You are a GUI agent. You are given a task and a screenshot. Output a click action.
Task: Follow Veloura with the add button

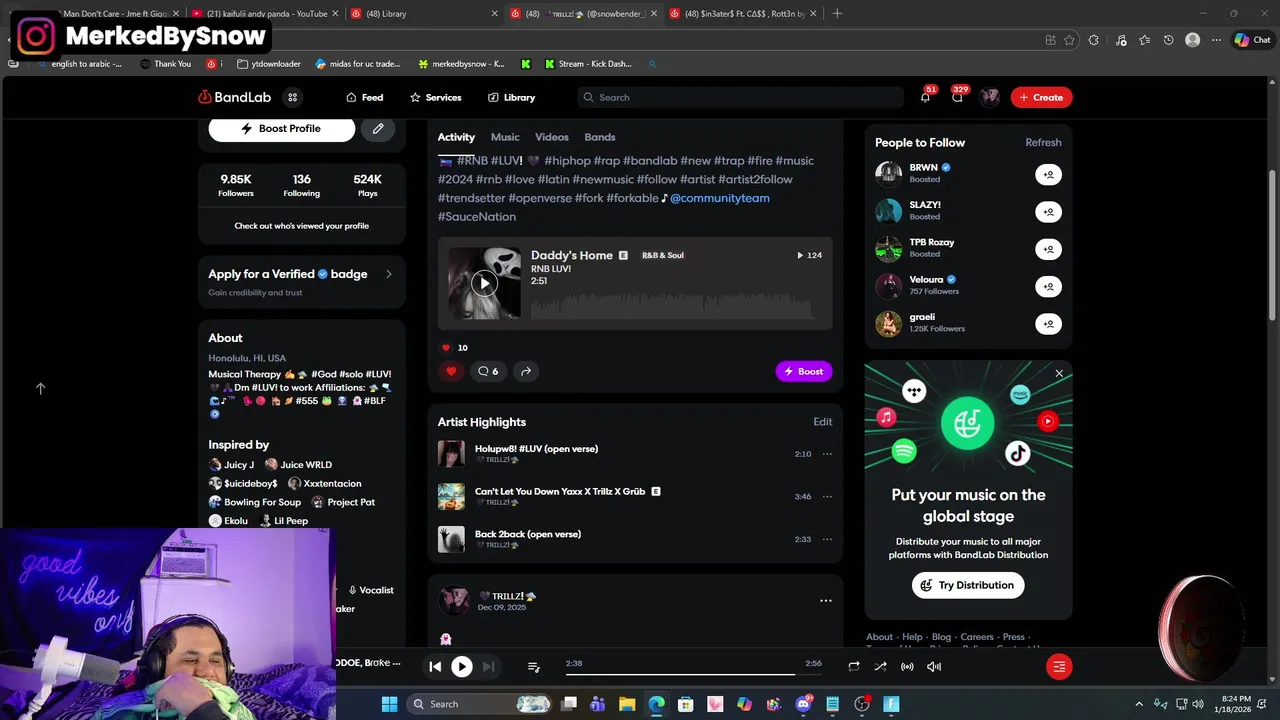[x=1048, y=286]
